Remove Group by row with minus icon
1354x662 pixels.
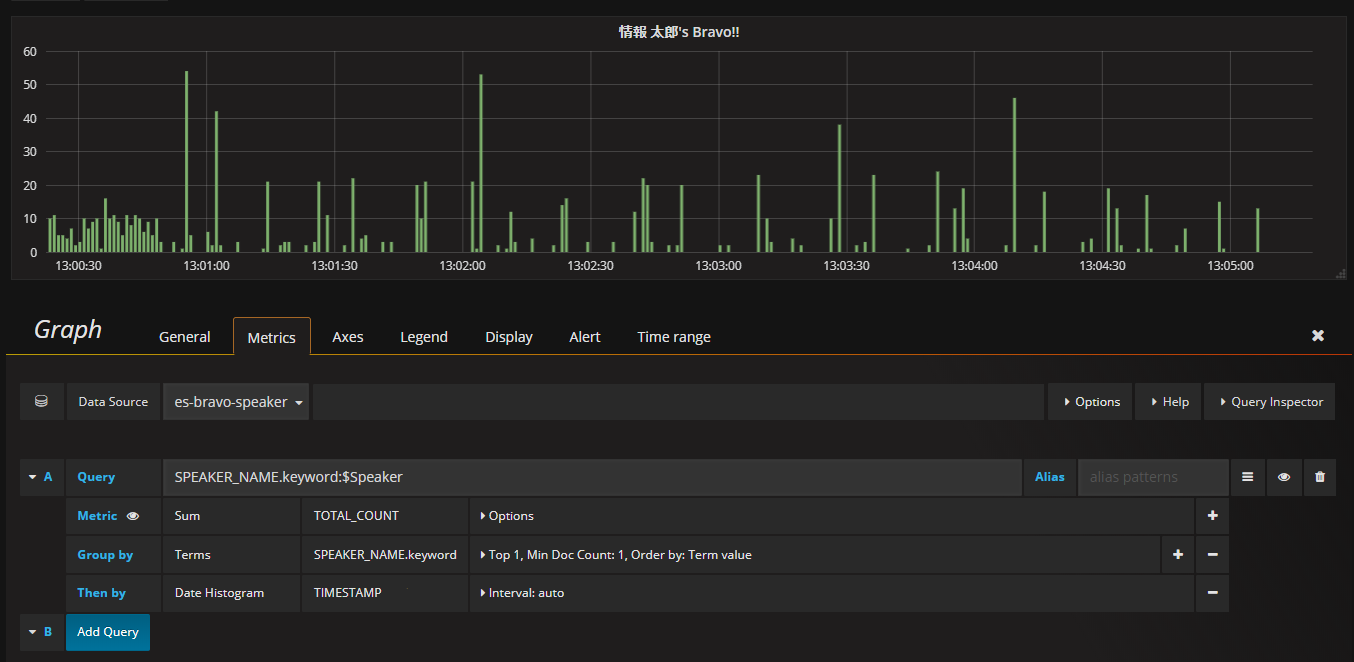pyautogui.click(x=1212, y=554)
